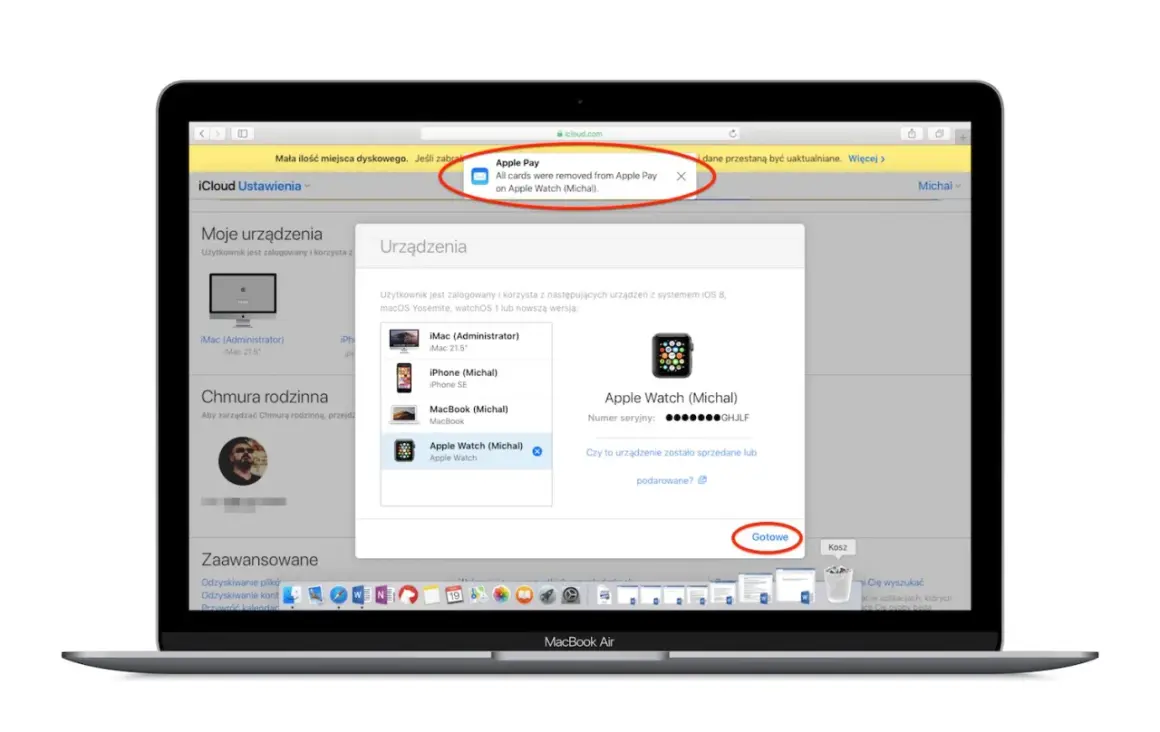Click the Zaawansowane heading
Image resolution: width=1160 pixels, height=732 pixels.
[x=260, y=560]
